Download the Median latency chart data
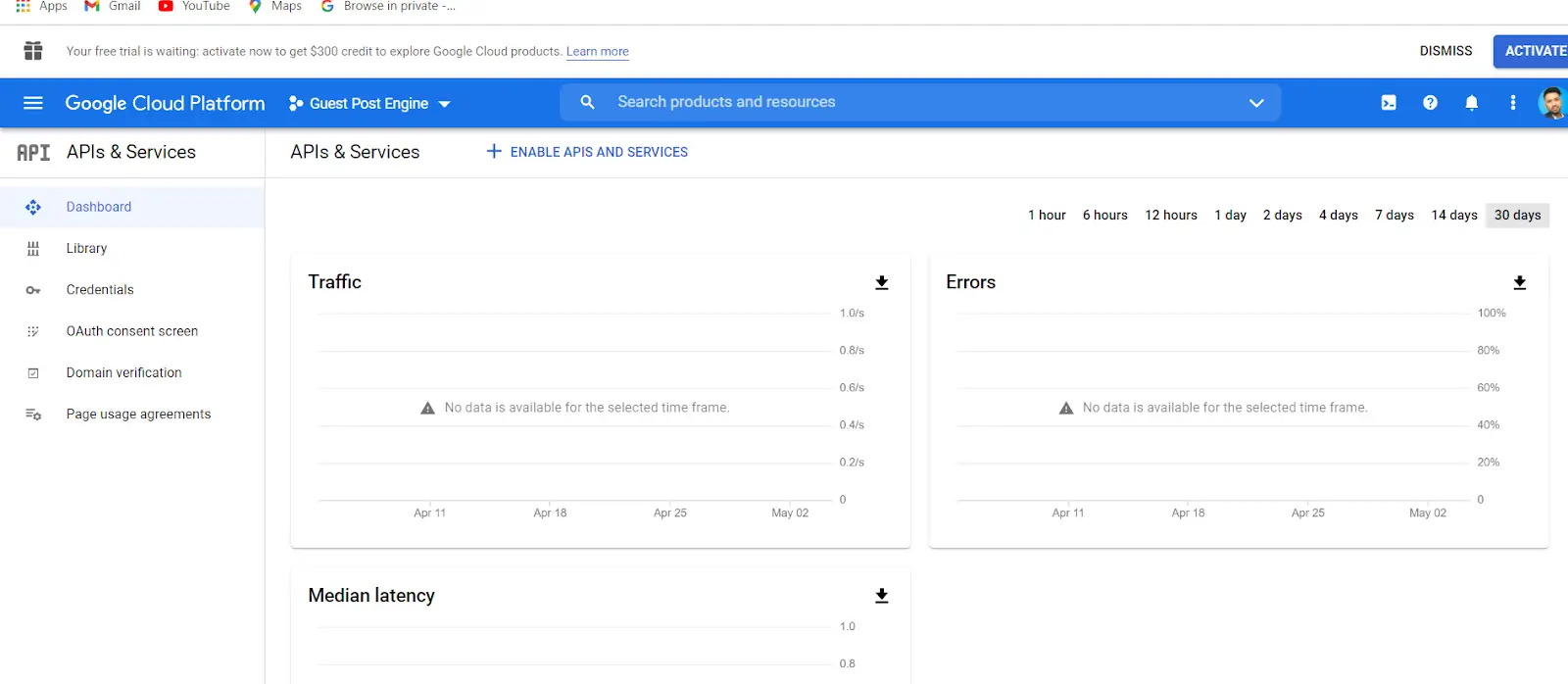The width and height of the screenshot is (1568, 684). (882, 596)
